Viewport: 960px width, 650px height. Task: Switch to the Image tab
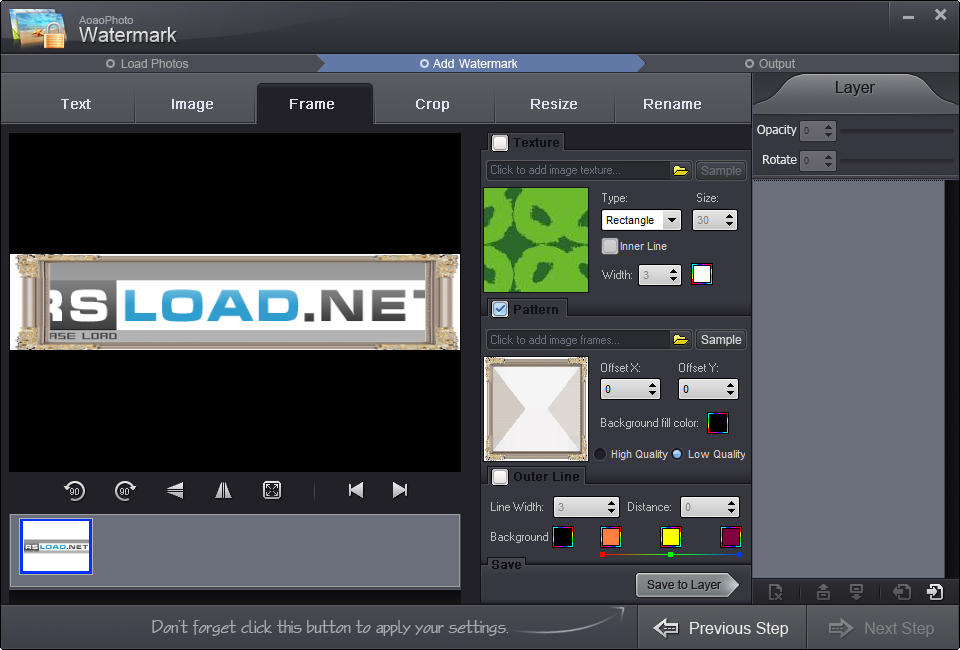tap(192, 104)
